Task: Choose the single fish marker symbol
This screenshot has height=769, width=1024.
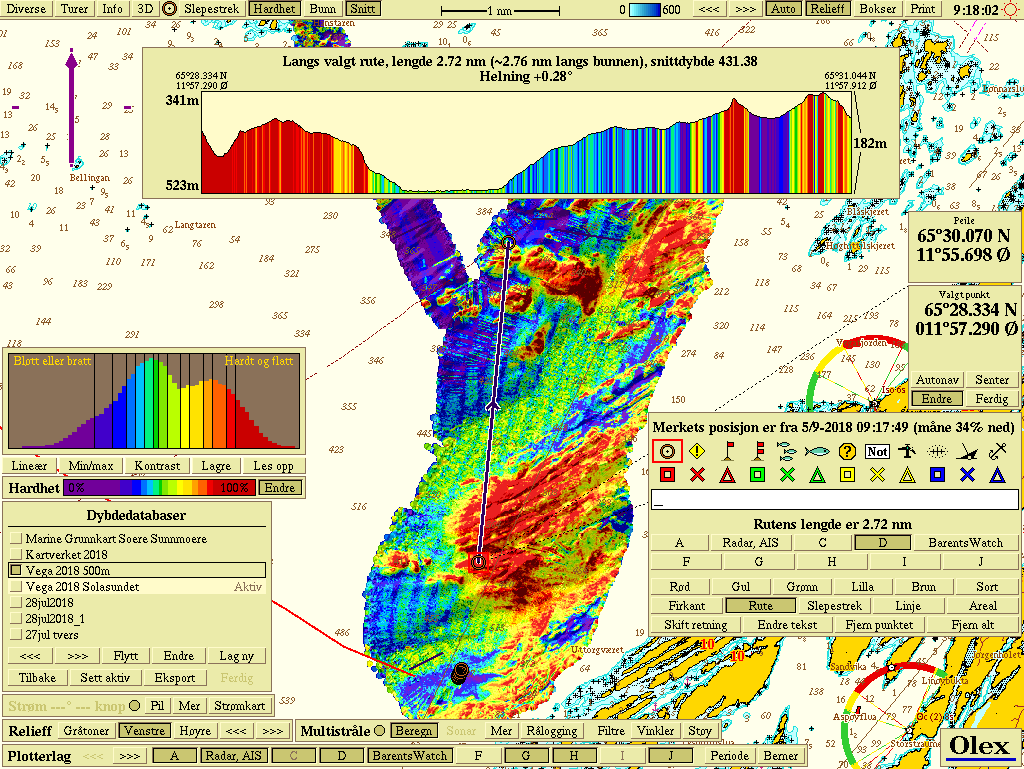Action: tap(818, 451)
